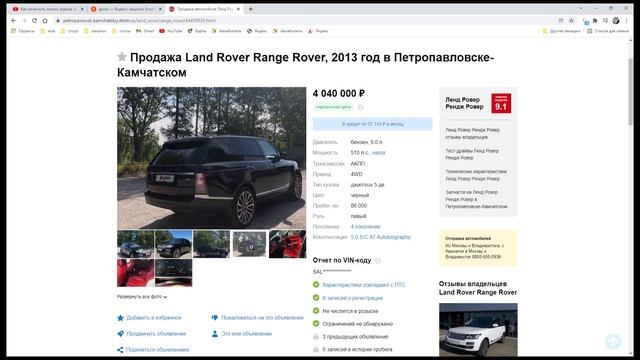
Task: Click the Это мое объявление link
Action: pyautogui.click(x=242, y=333)
